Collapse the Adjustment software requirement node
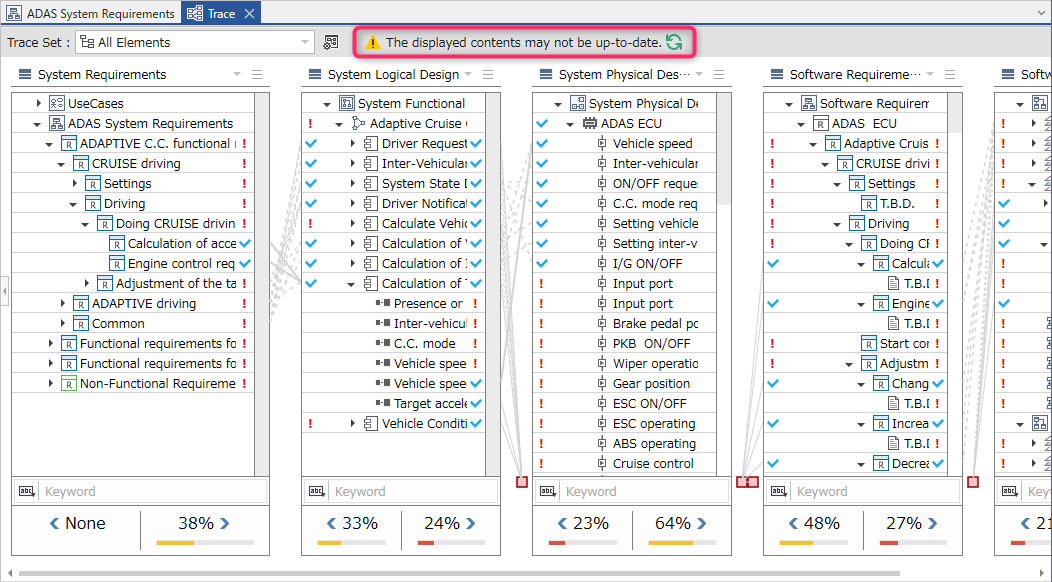Viewport: 1052px width, 582px height. click(849, 364)
